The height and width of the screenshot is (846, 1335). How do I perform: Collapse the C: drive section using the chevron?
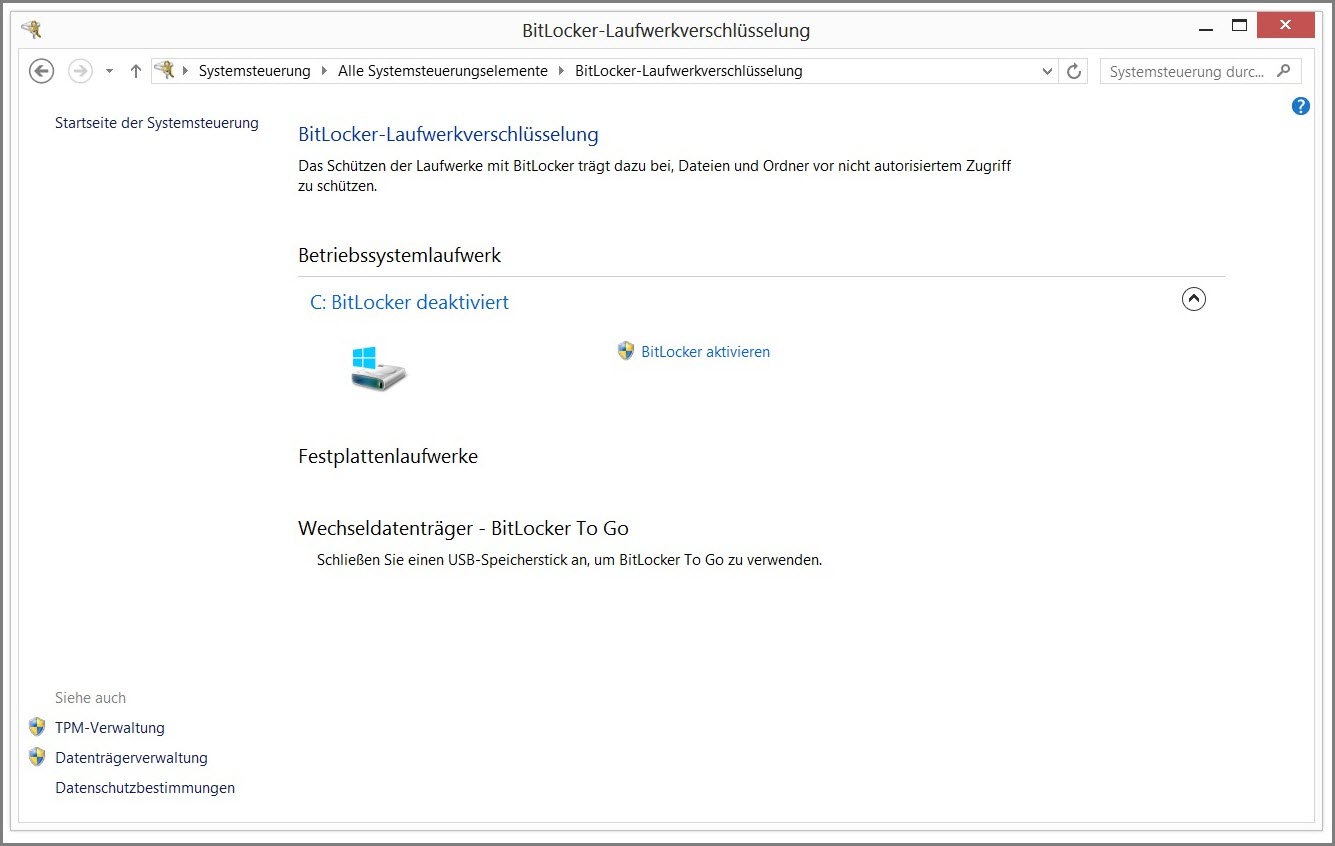click(1193, 299)
